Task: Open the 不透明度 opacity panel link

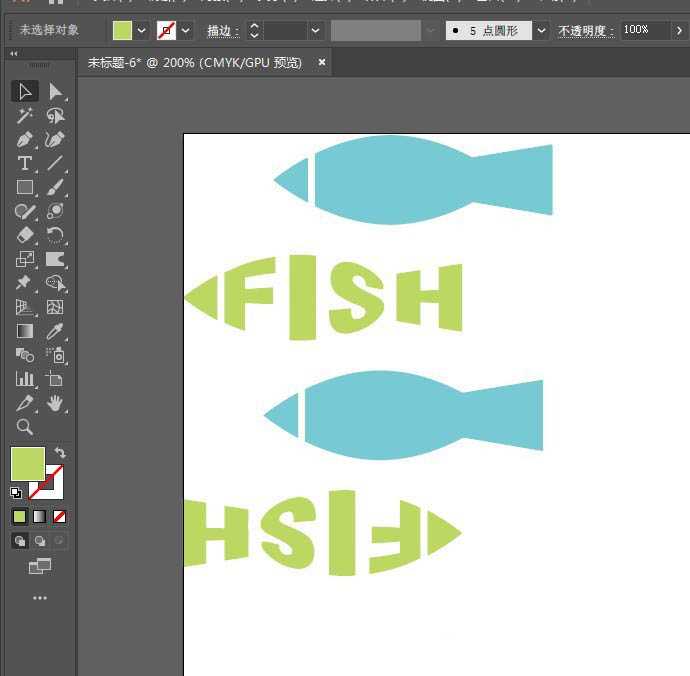Action: (585, 31)
